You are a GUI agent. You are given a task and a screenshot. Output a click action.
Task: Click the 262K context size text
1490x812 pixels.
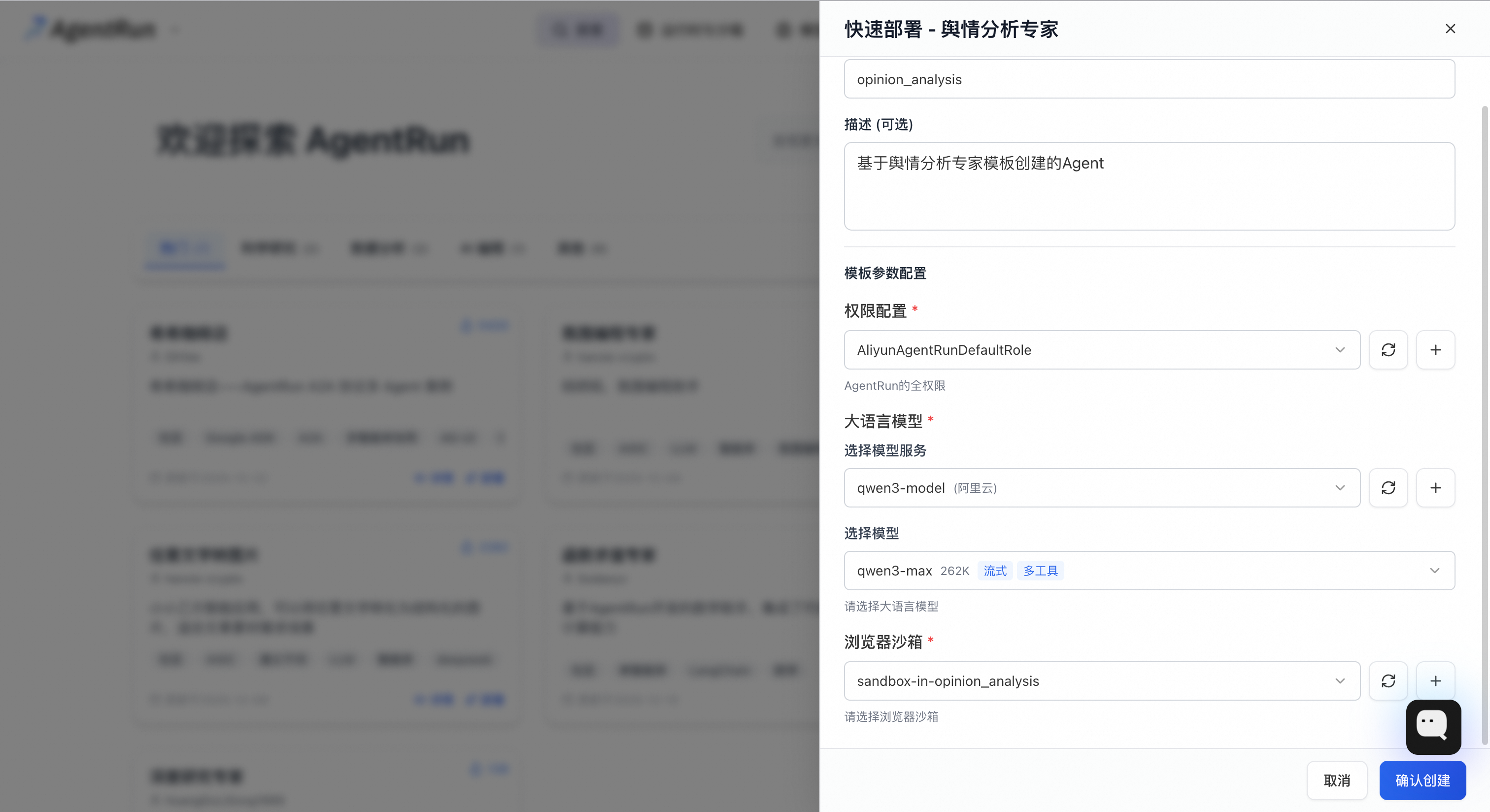click(955, 571)
